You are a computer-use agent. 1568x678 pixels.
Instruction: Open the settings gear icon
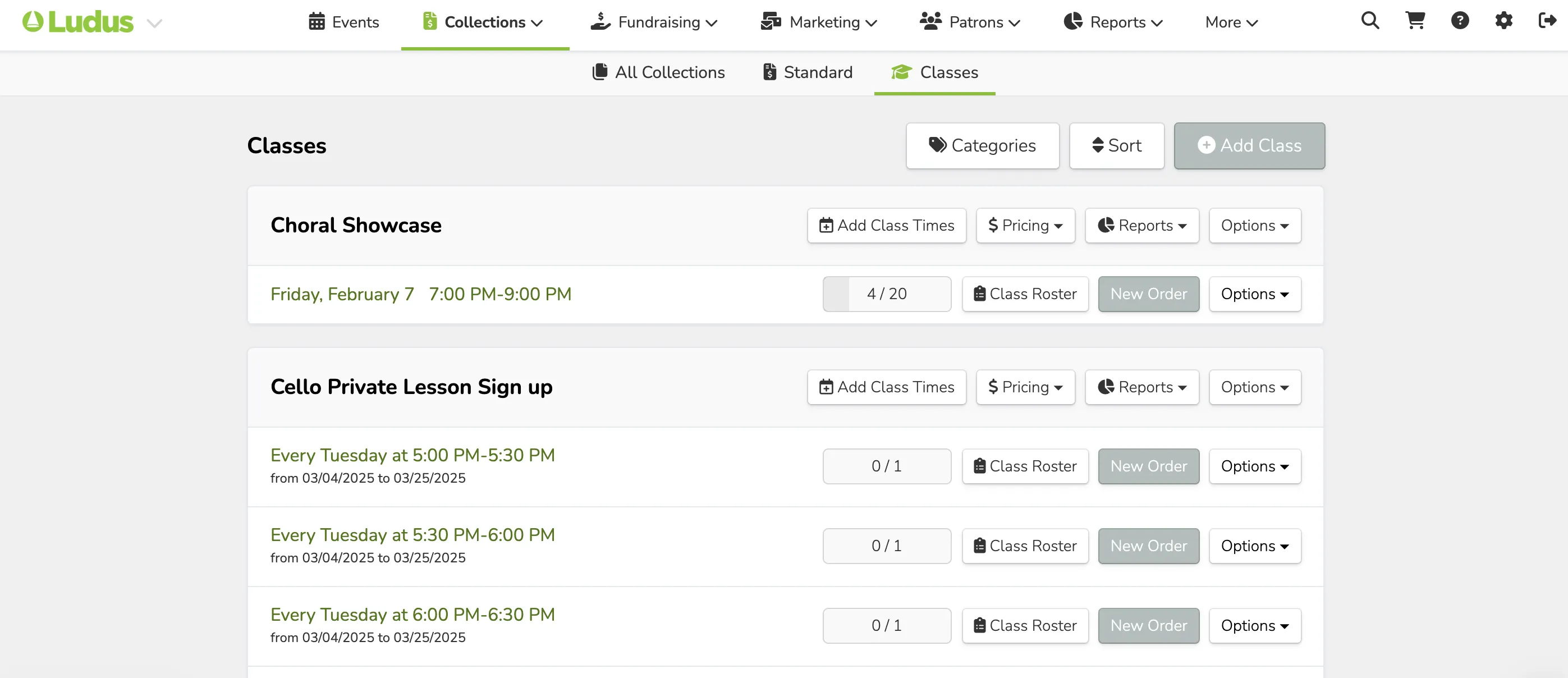(x=1503, y=21)
